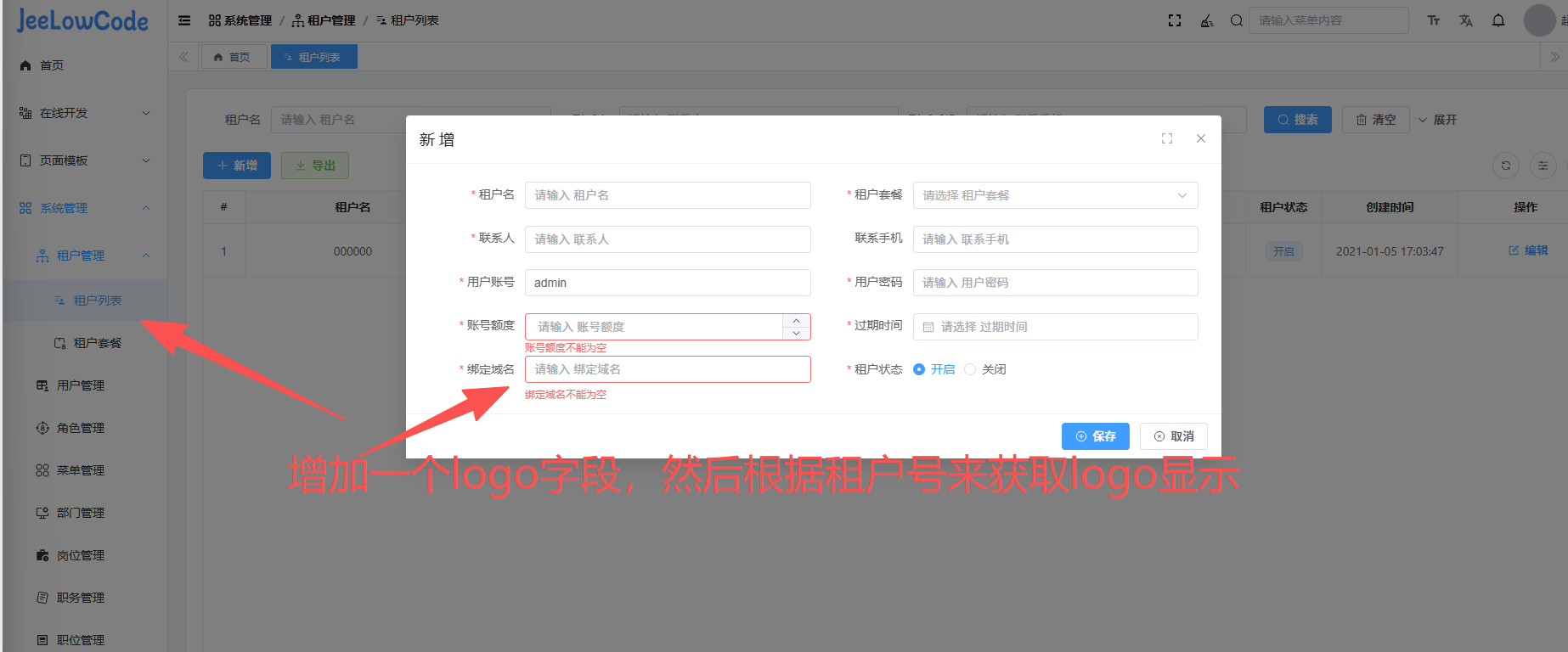Open 用户管理 in the sidebar
This screenshot has width=1568, height=652.
(x=81, y=385)
